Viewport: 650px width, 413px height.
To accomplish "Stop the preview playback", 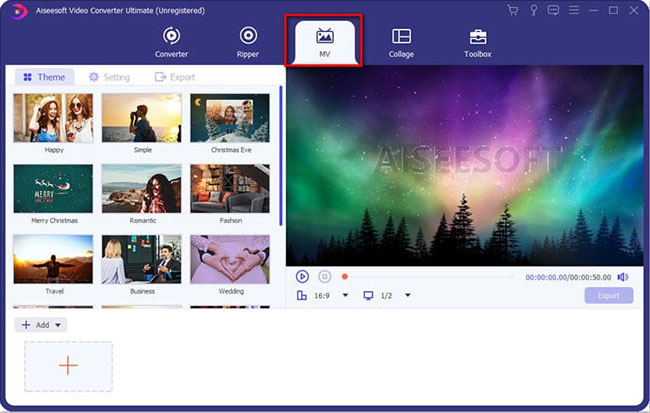I will pyautogui.click(x=325, y=277).
